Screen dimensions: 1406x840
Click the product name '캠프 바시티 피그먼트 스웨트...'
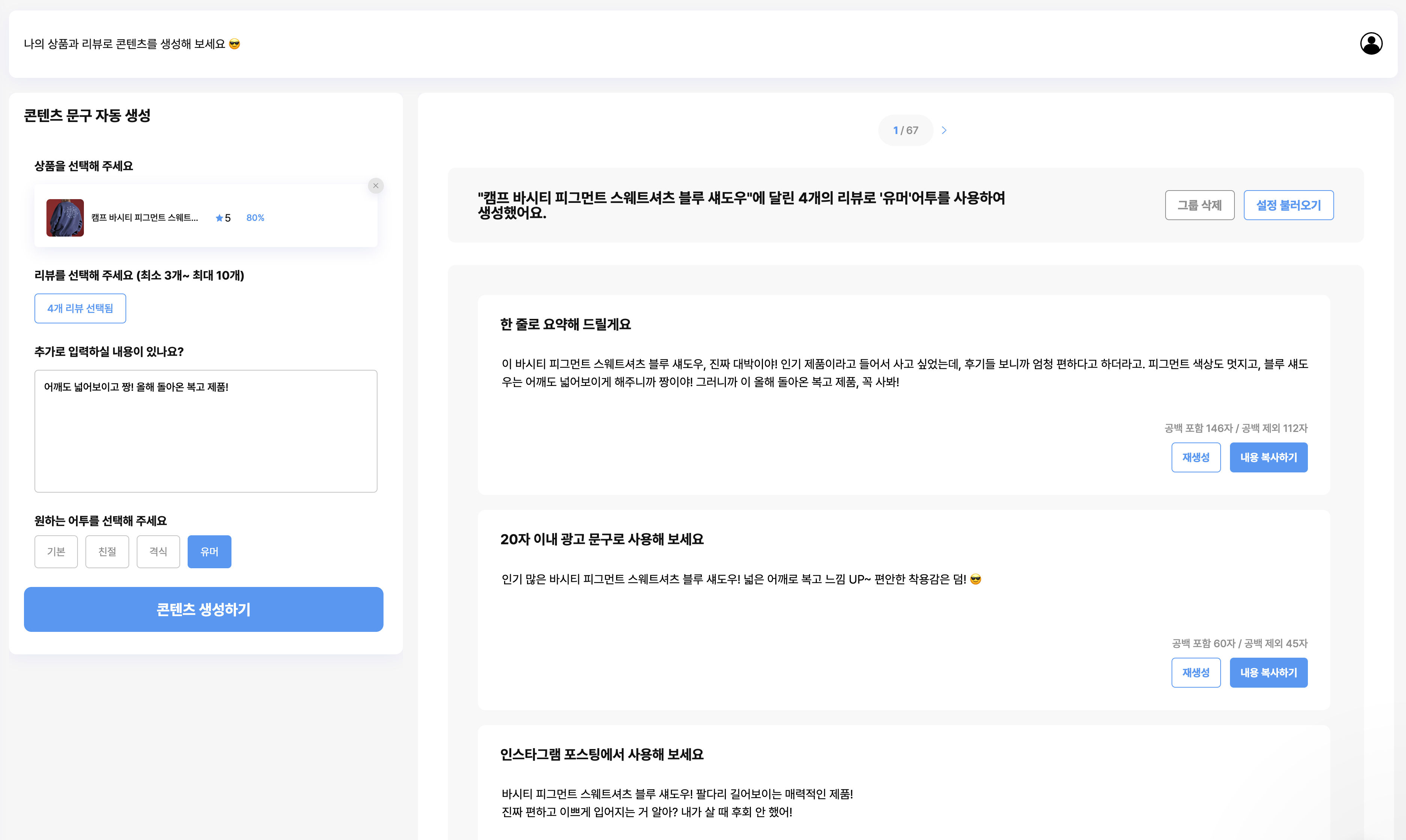click(145, 218)
